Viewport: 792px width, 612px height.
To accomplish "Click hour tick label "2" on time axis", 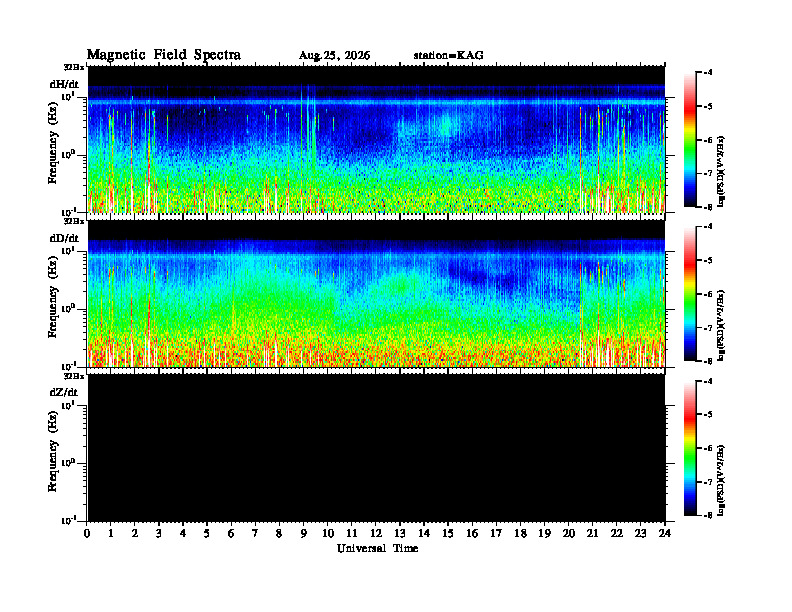I will [135, 533].
